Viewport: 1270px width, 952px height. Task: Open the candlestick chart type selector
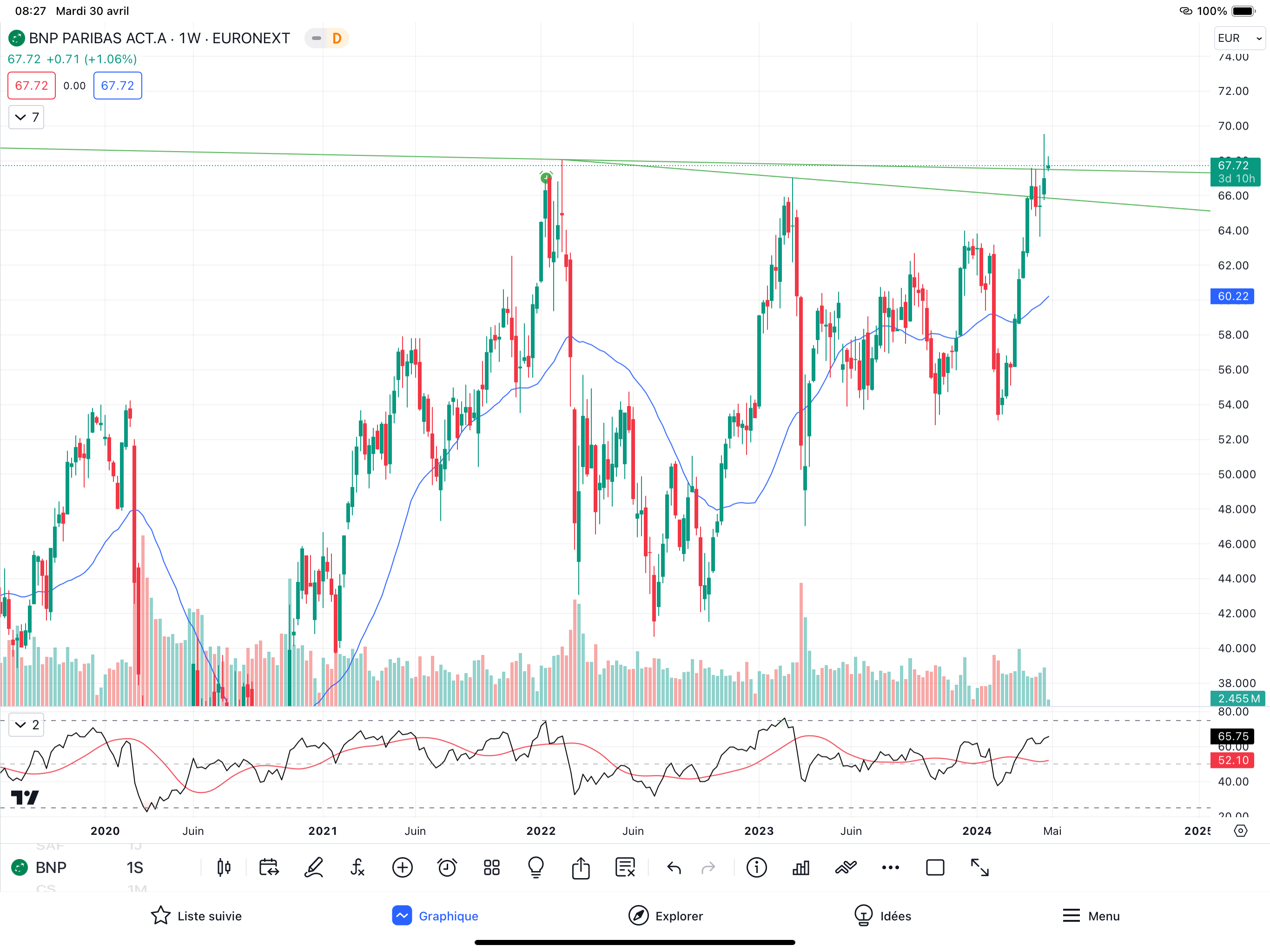(224, 867)
